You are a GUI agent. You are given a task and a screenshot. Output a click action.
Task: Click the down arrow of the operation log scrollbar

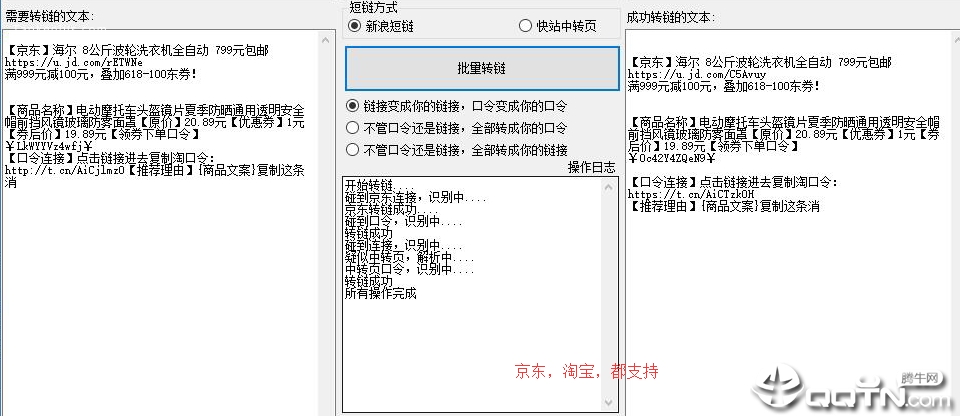coord(609,403)
